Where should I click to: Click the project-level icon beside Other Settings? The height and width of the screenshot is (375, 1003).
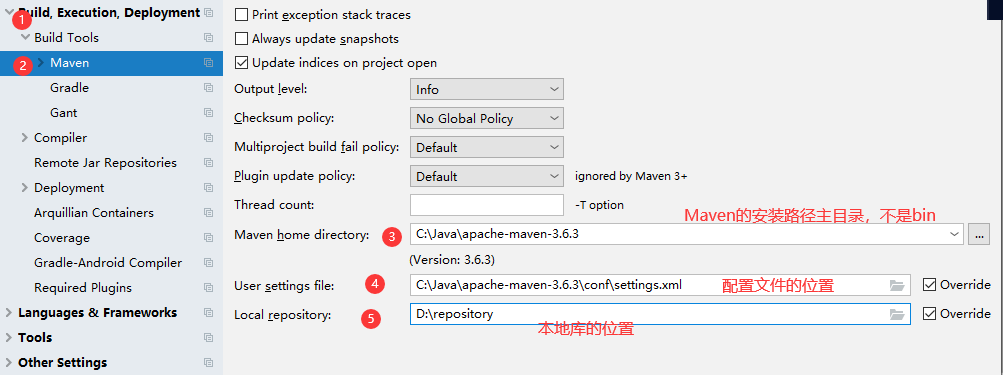click(209, 363)
